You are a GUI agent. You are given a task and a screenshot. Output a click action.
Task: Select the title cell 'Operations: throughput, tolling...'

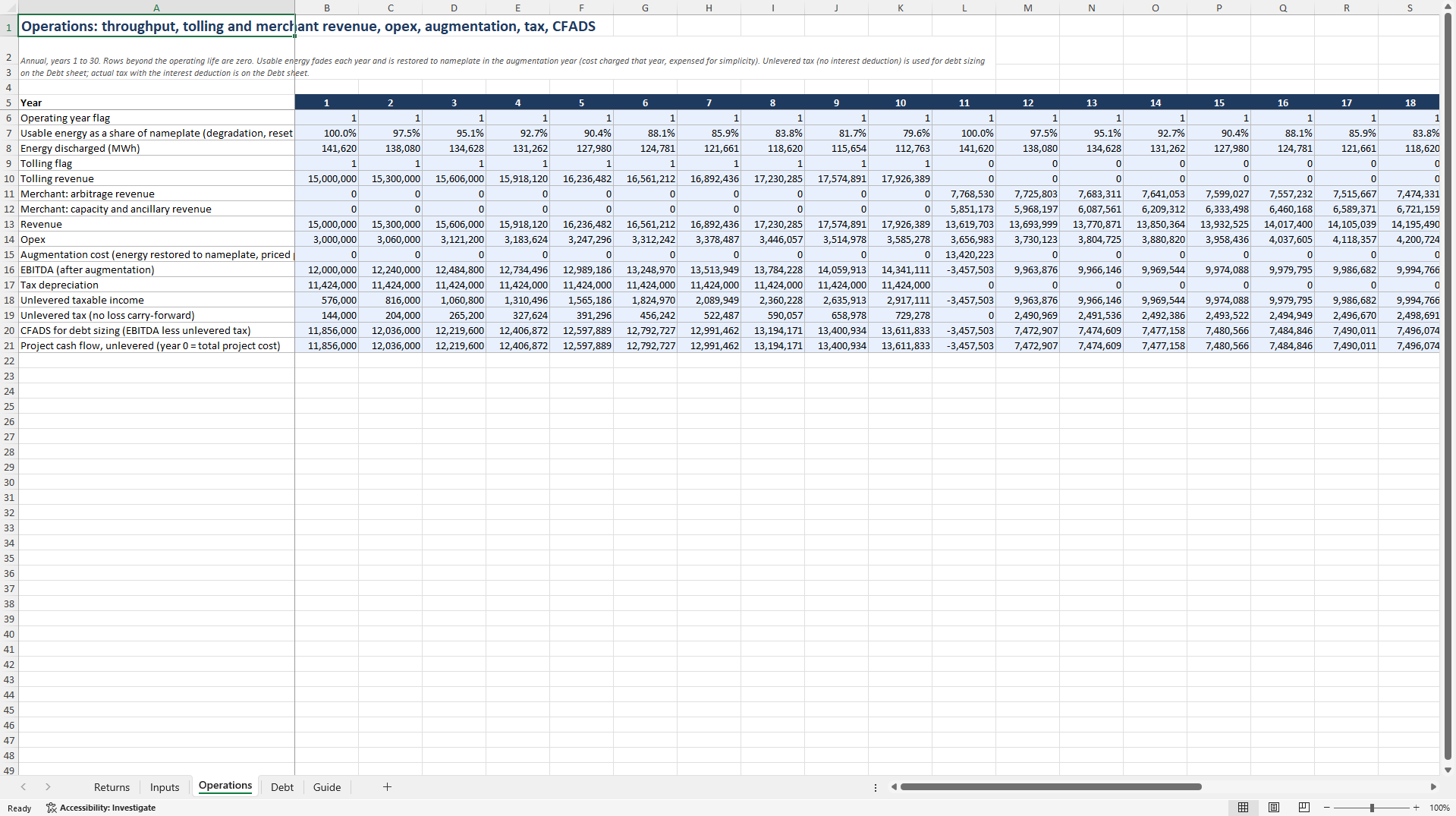156,27
